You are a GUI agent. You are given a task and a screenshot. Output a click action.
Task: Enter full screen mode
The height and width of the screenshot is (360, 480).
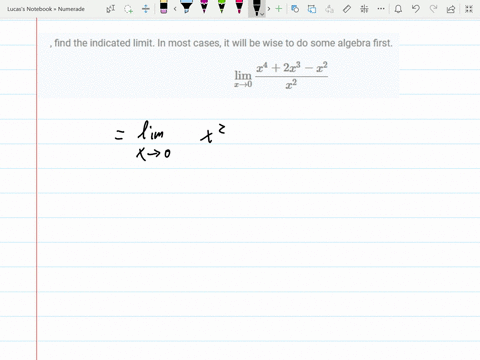click(x=469, y=9)
